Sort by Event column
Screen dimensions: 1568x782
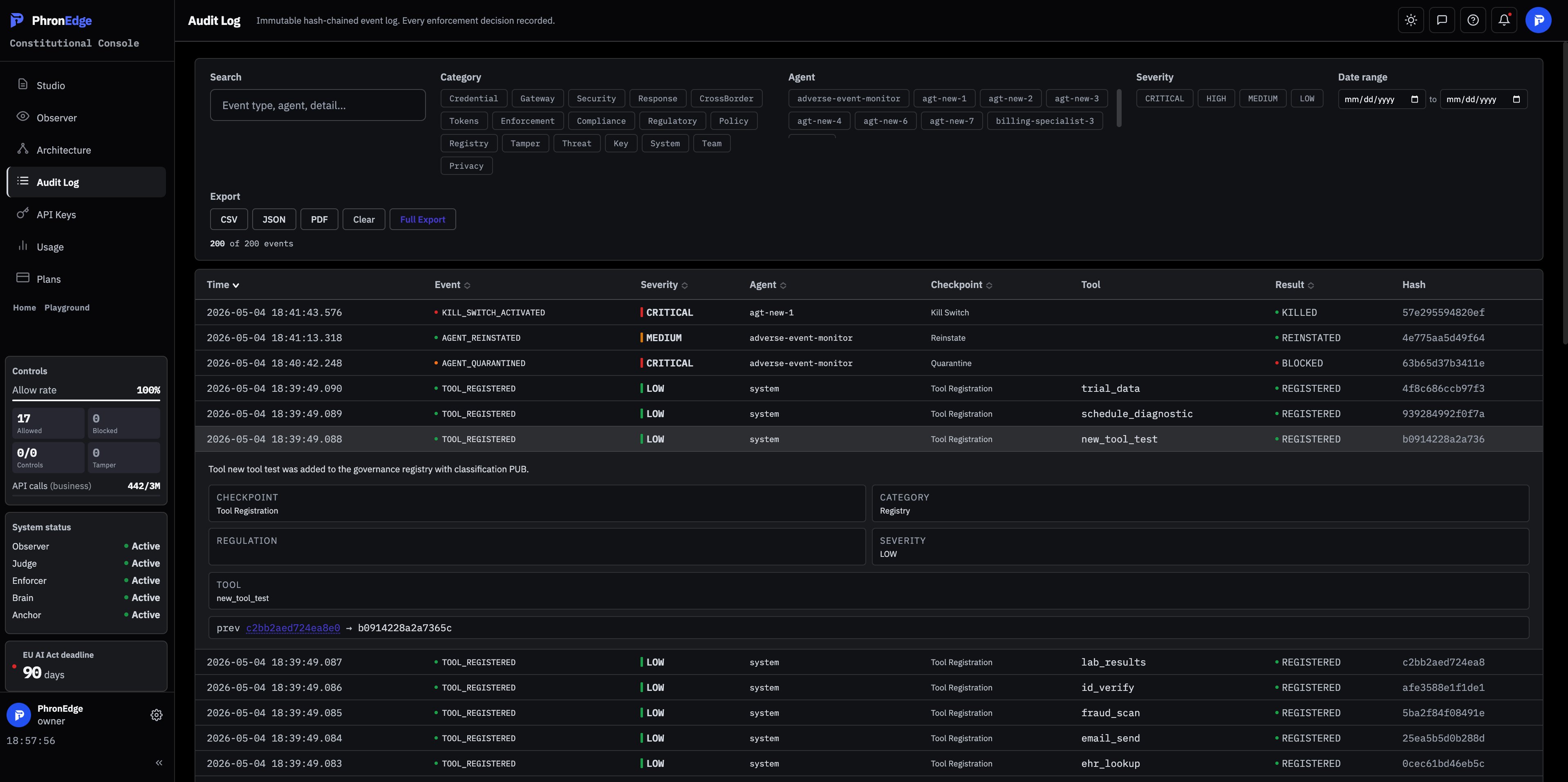[452, 285]
